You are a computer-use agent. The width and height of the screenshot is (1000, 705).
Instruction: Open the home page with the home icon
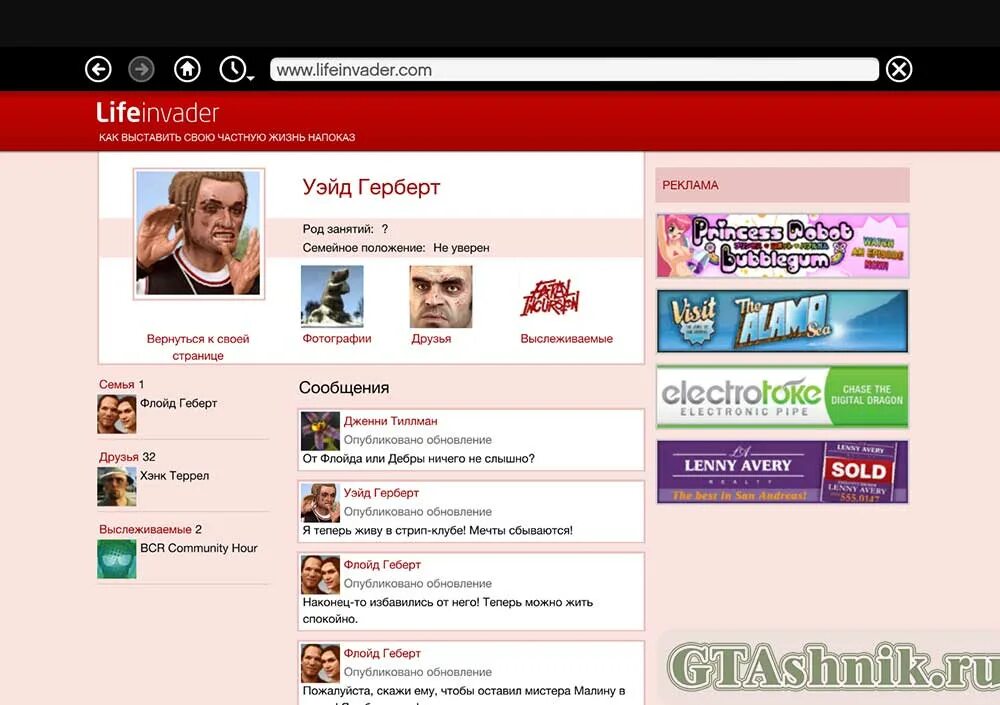coord(186,69)
